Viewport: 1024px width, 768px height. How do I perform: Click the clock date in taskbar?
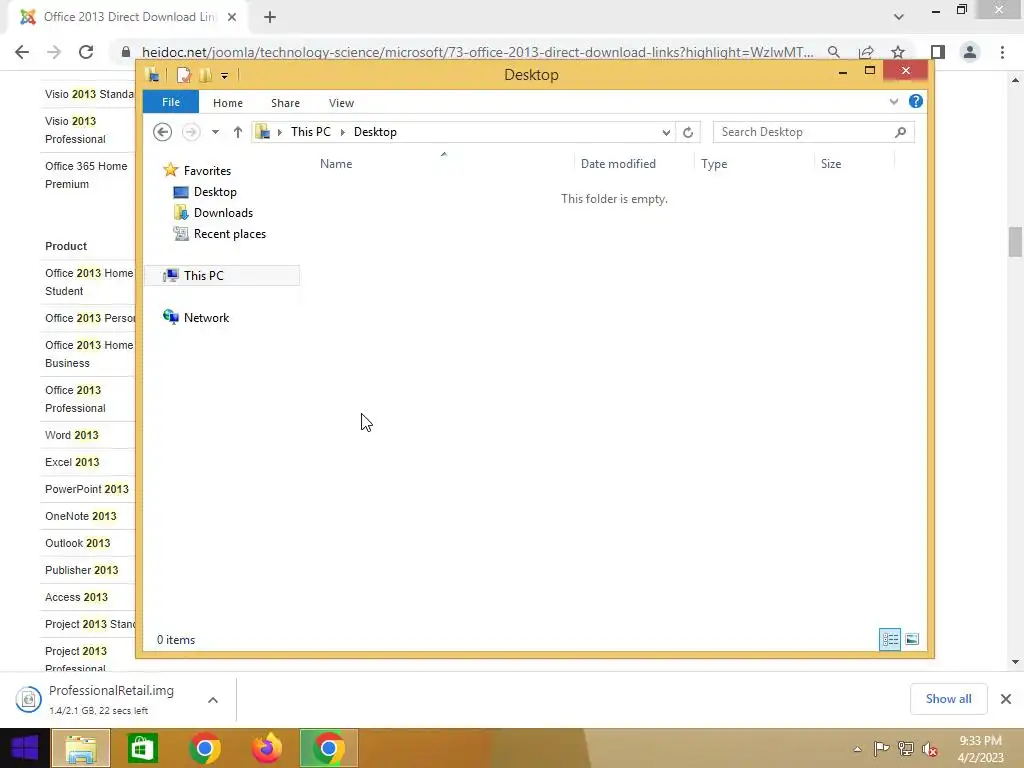click(x=980, y=749)
